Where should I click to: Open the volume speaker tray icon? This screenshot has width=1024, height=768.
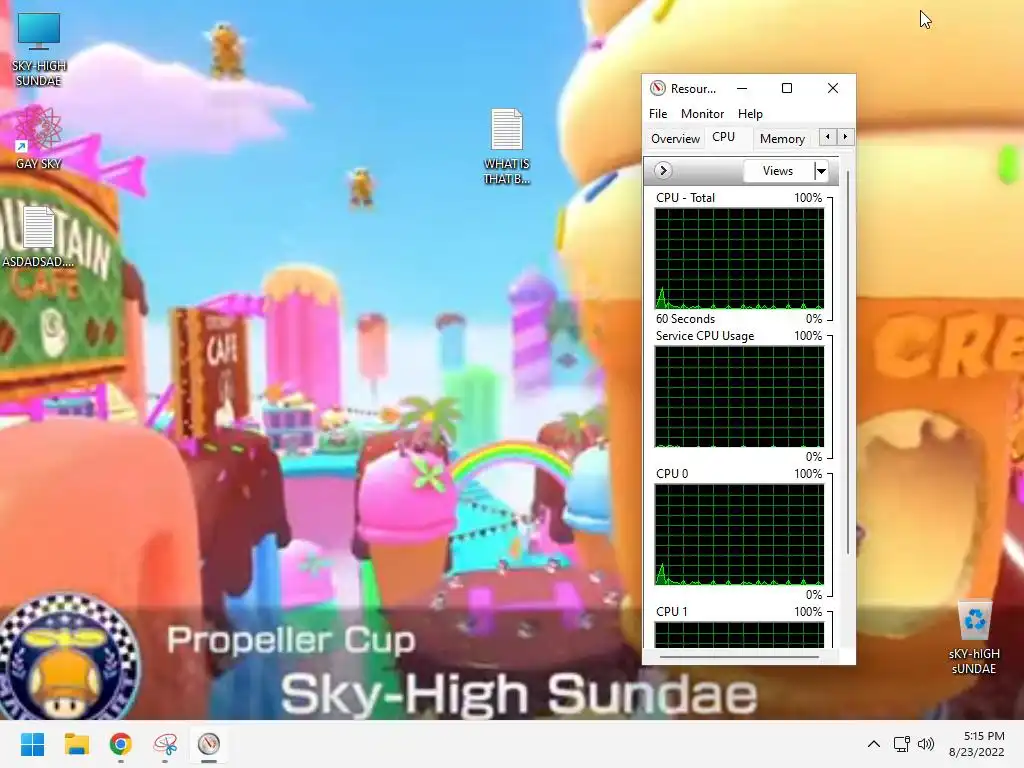point(925,744)
